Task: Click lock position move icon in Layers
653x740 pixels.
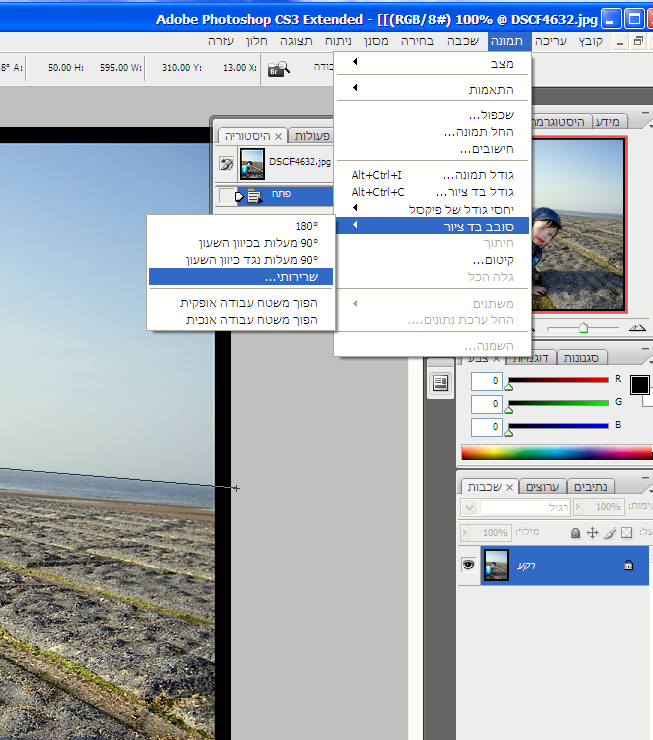Action: (x=592, y=533)
